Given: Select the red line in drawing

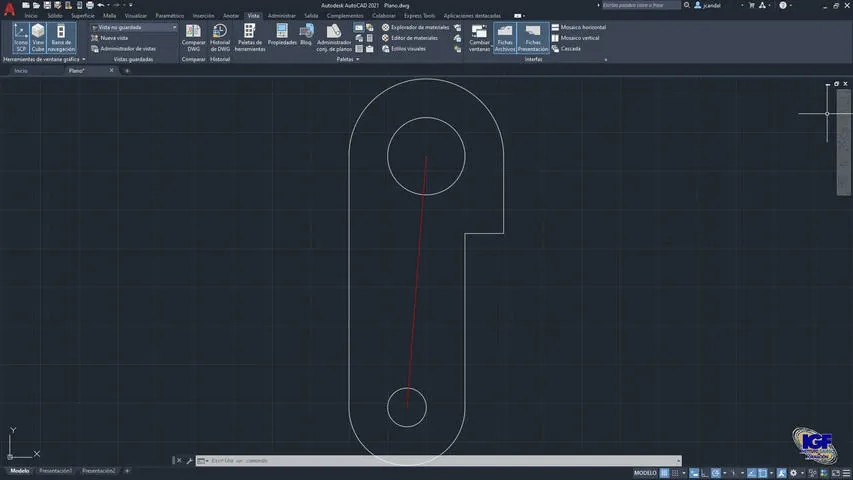Looking at the screenshot, I should (x=417, y=281).
